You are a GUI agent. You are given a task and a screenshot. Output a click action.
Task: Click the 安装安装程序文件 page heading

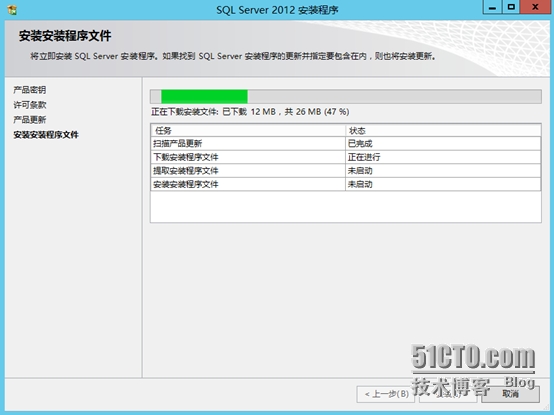[65, 36]
